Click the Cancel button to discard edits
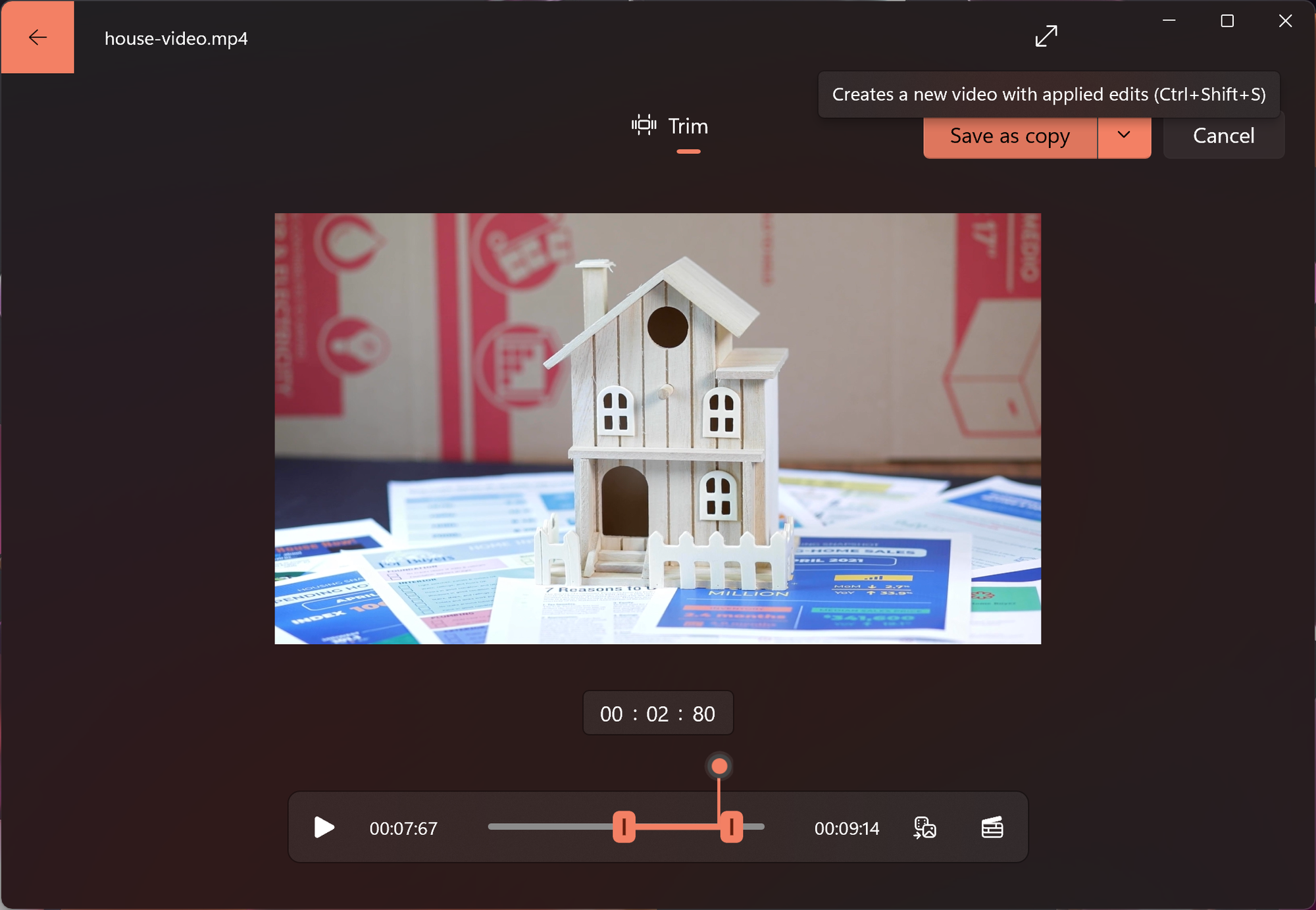The height and width of the screenshot is (910, 1316). point(1224,135)
